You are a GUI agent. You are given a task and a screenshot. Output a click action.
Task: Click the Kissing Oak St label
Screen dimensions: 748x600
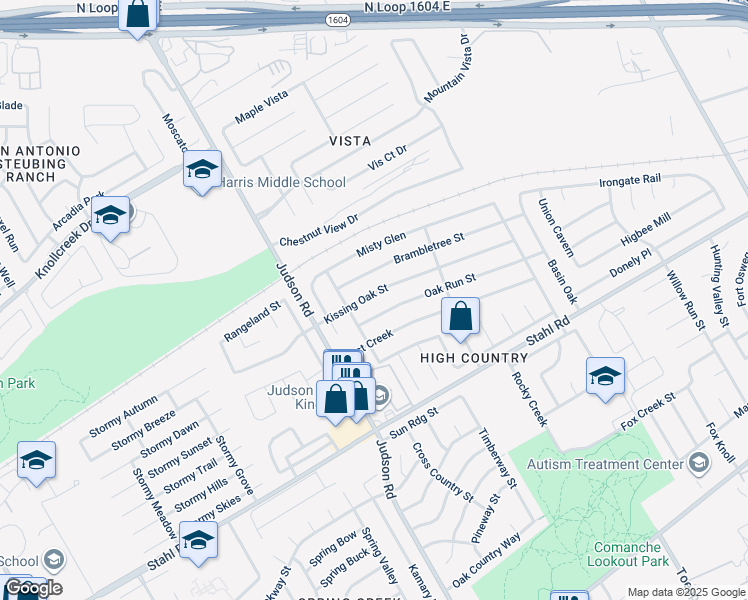click(x=356, y=304)
